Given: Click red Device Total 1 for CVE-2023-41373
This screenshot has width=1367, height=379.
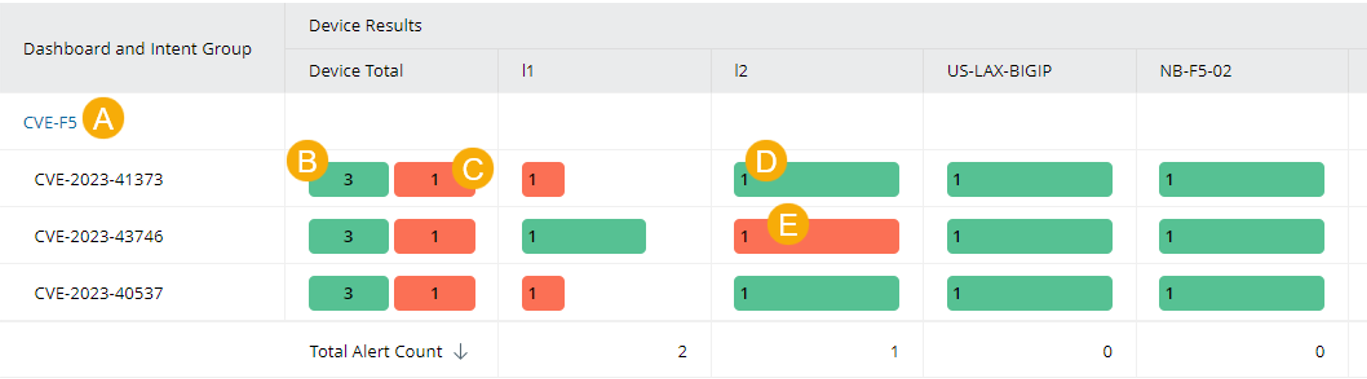Looking at the screenshot, I should click(x=434, y=180).
